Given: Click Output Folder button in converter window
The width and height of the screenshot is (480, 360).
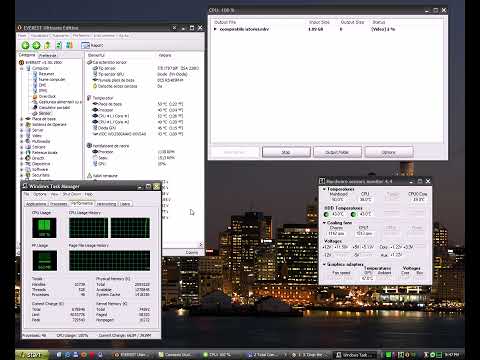Looking at the screenshot, I should [x=337, y=152].
